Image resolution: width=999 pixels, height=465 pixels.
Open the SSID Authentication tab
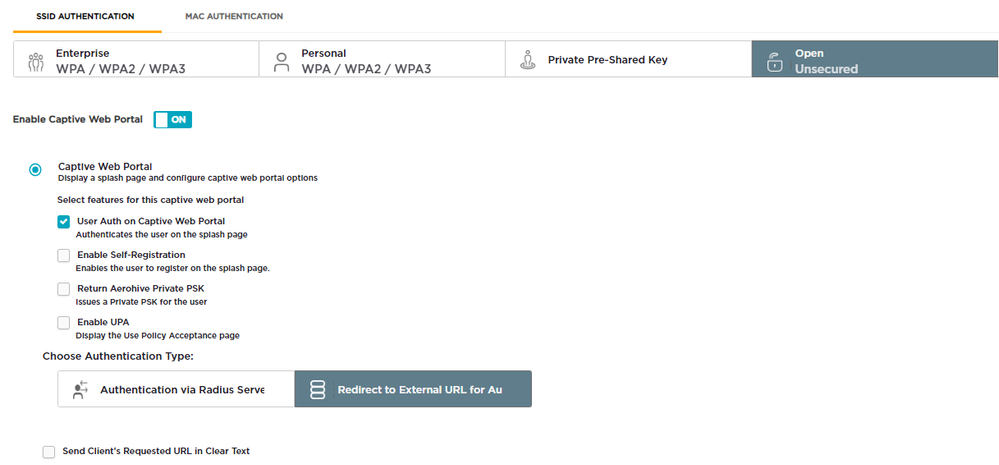tap(73, 17)
